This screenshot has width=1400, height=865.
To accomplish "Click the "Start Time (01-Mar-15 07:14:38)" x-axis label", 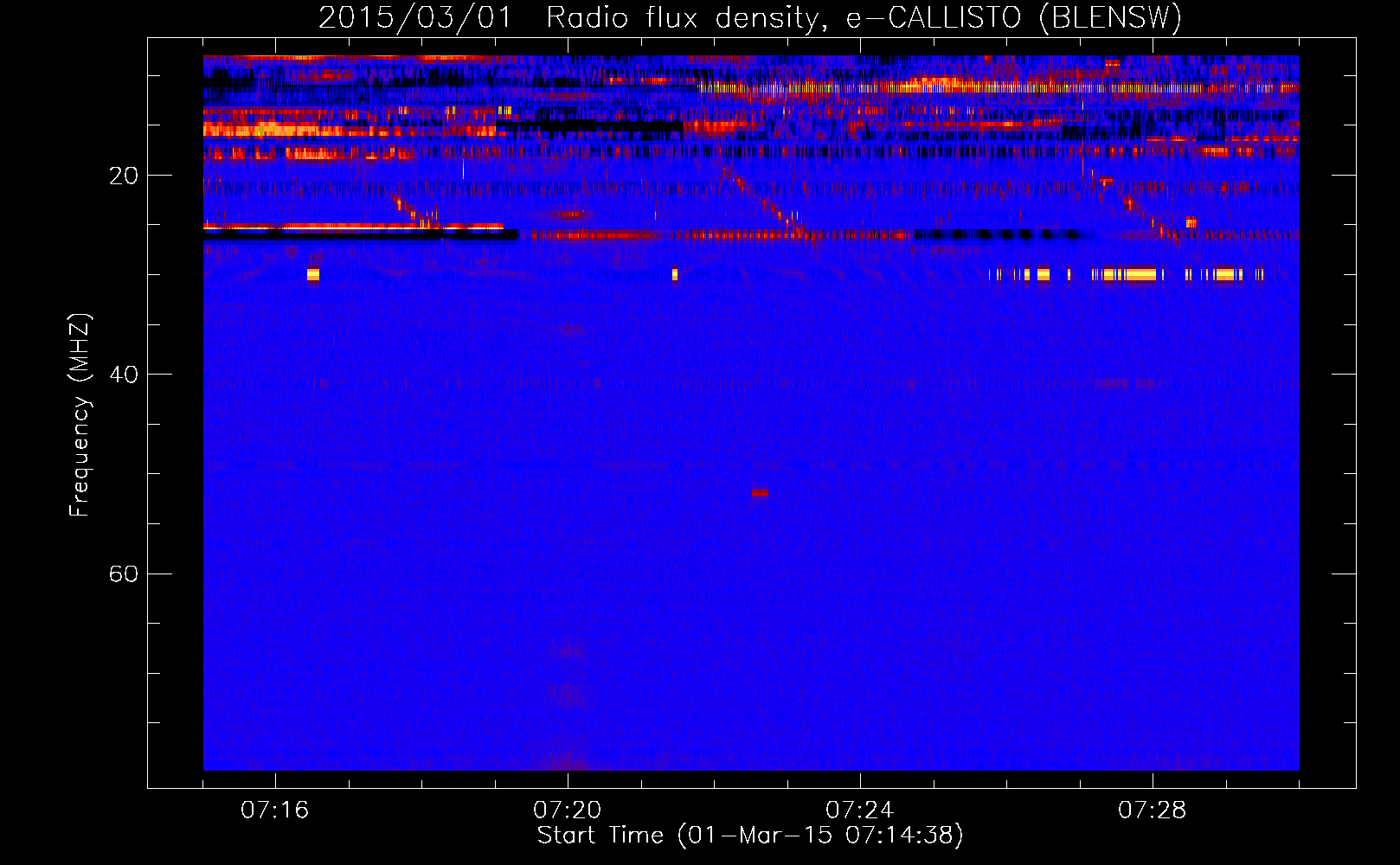I will [750, 836].
